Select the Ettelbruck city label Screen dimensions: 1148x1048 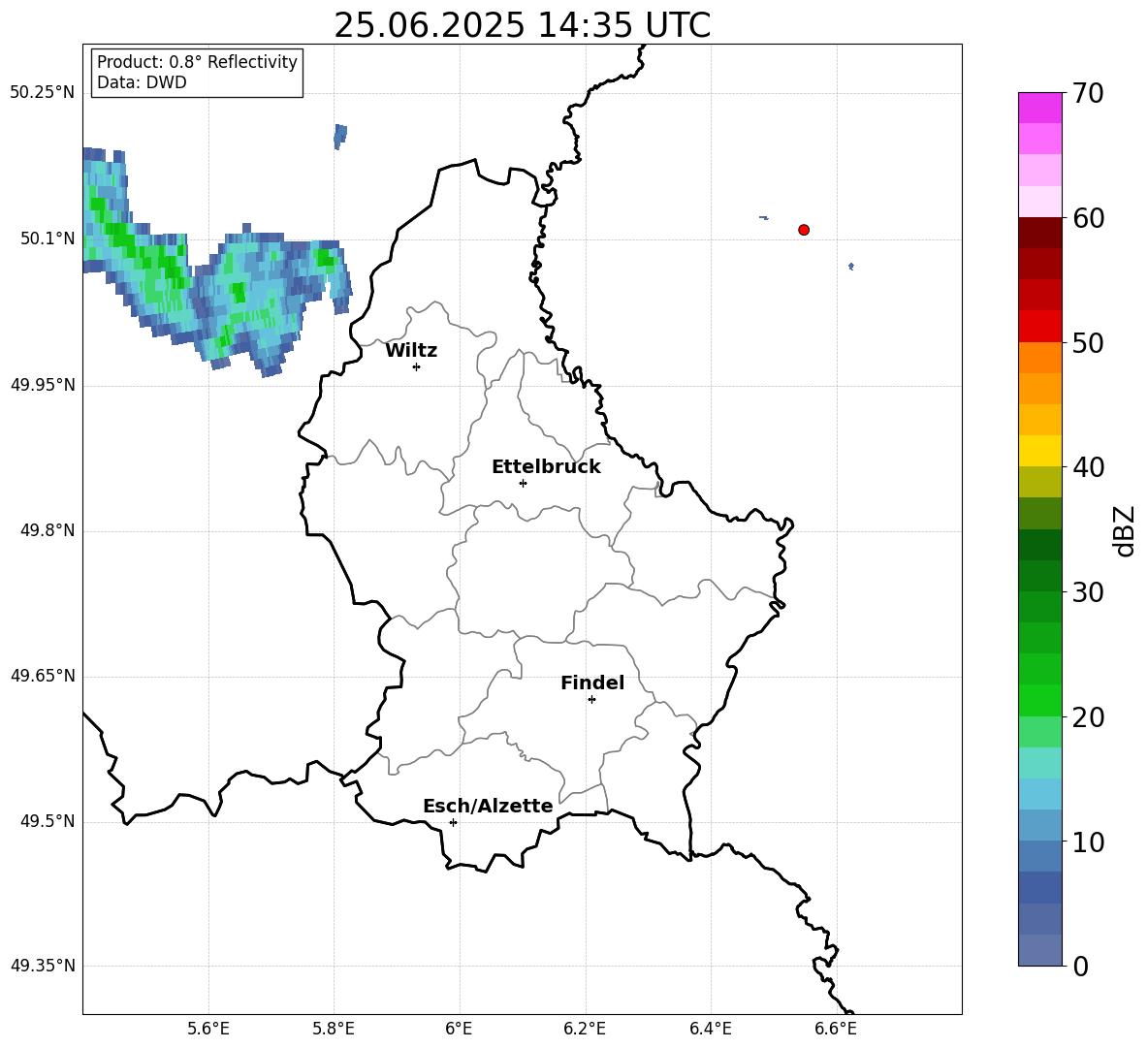click(546, 467)
